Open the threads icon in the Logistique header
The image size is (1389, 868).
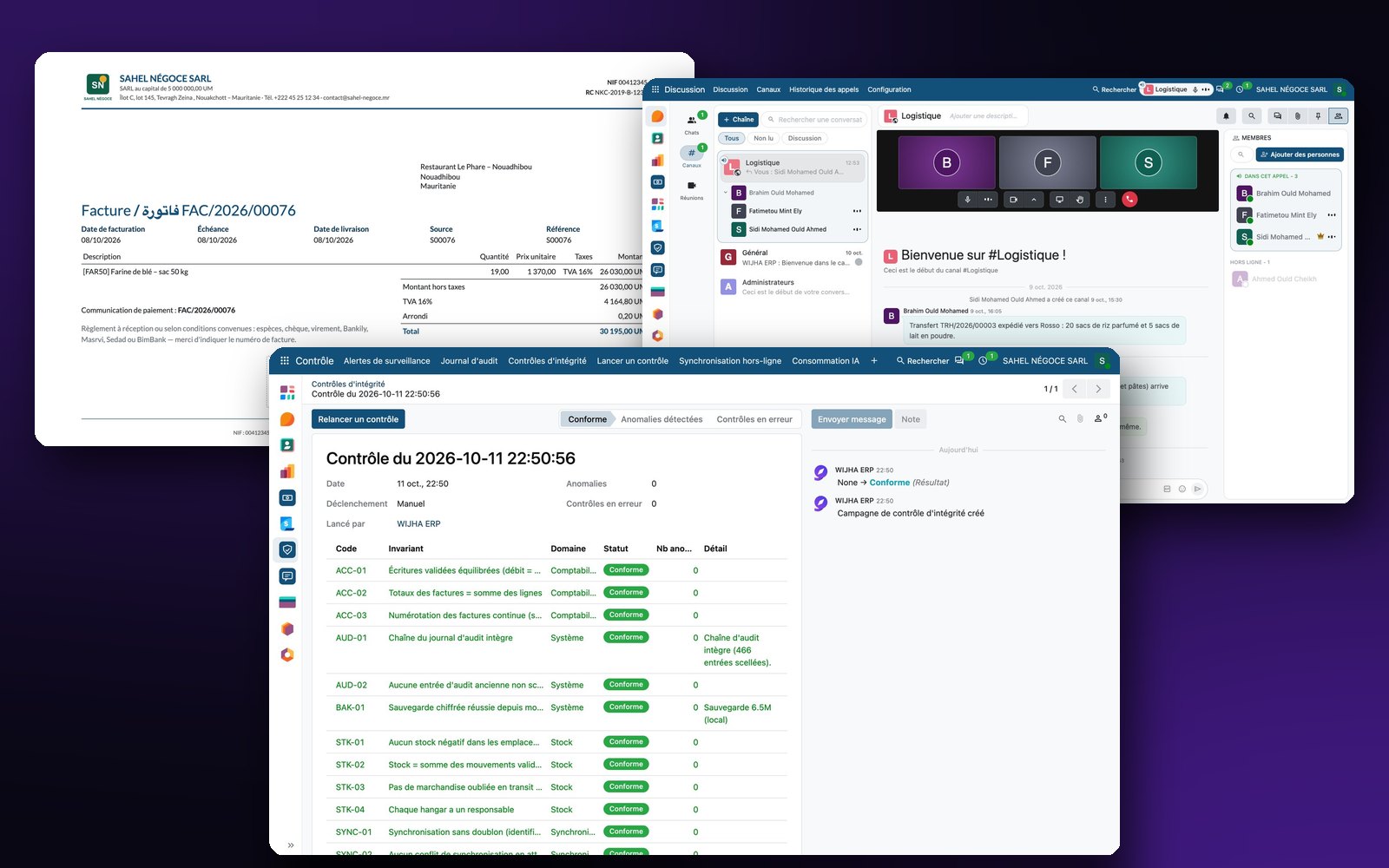1277,115
